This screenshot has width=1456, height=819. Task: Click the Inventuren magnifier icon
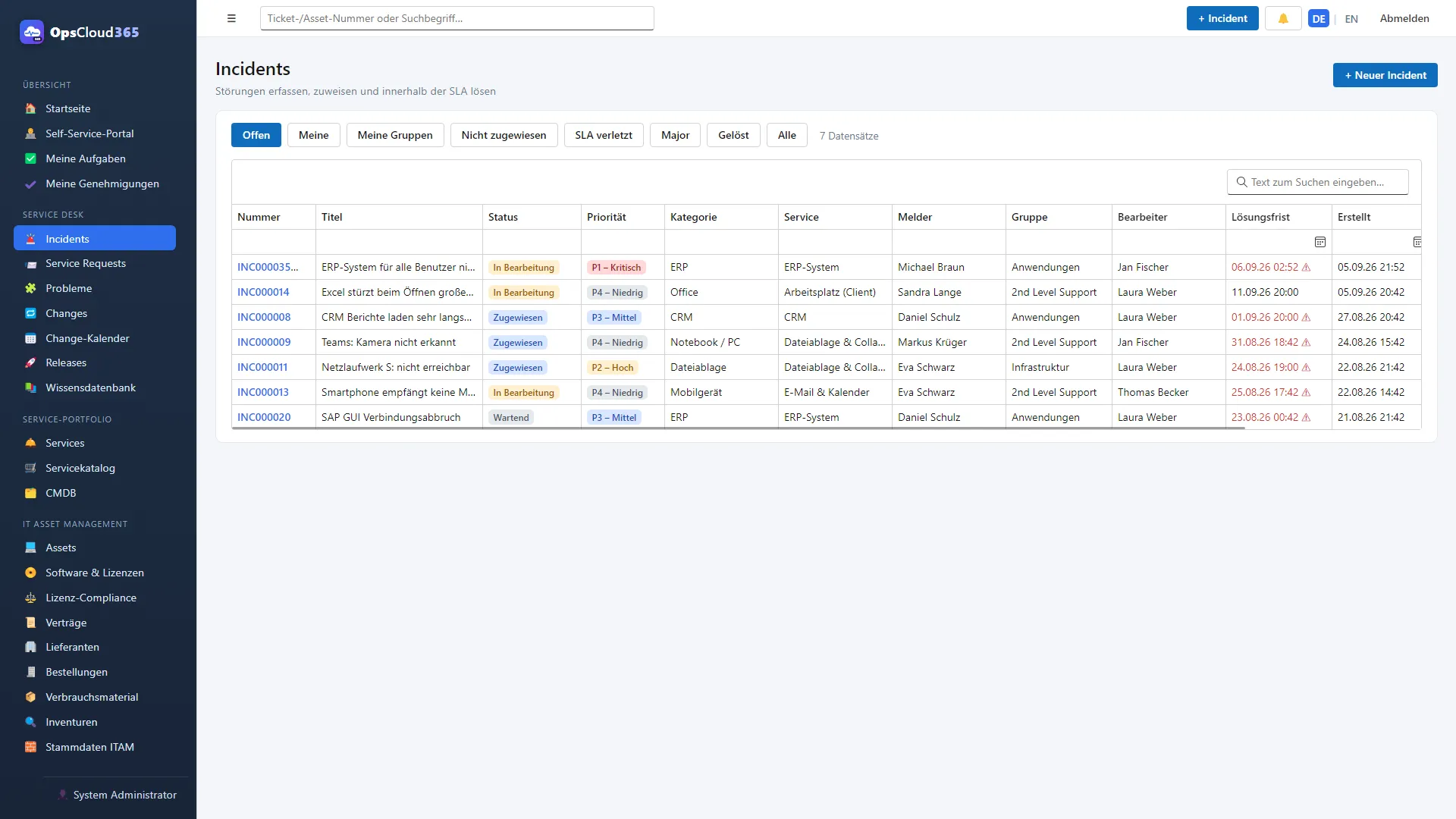tap(30, 722)
